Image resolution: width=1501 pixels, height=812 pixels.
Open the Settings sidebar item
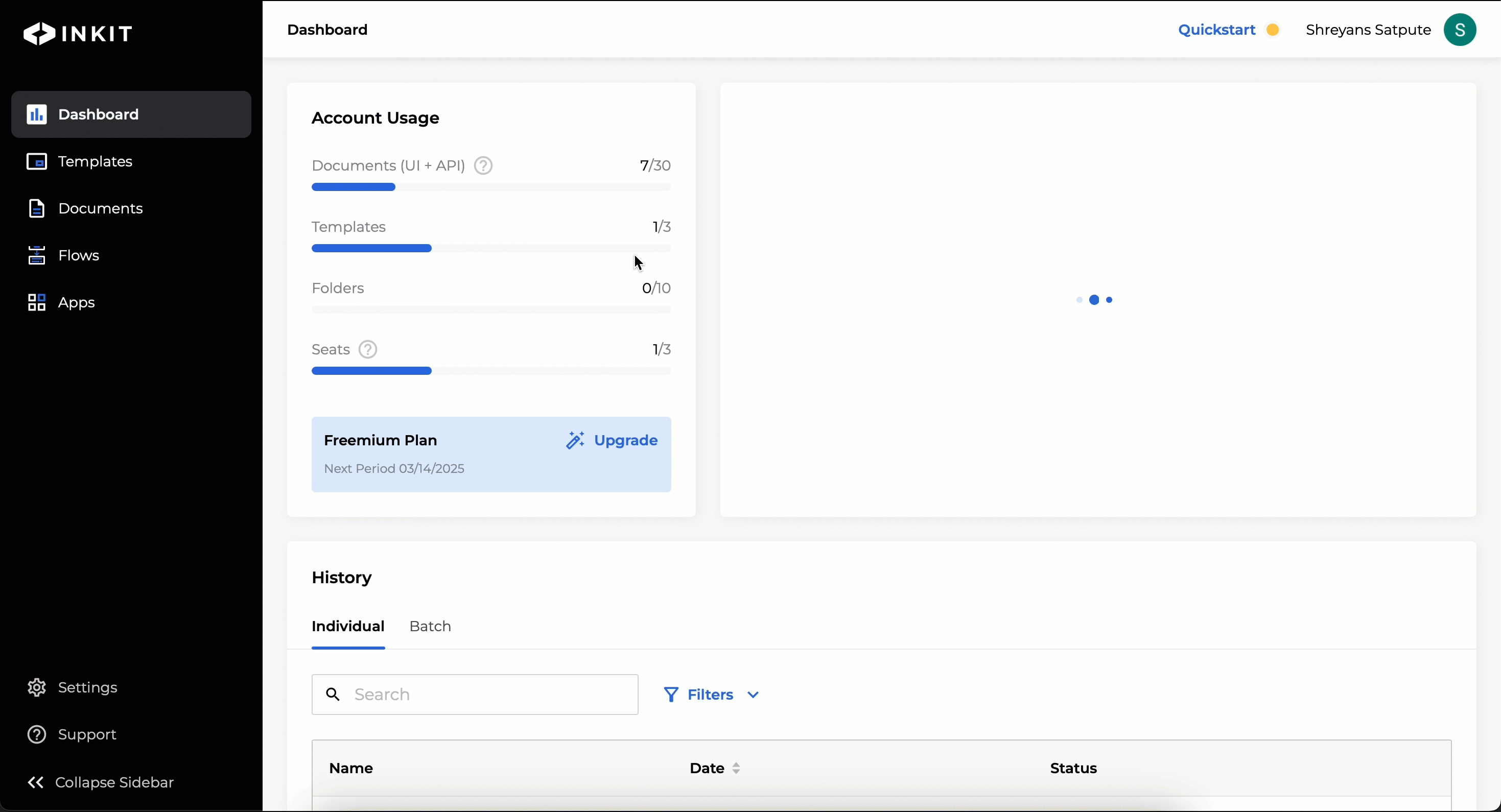click(131, 688)
